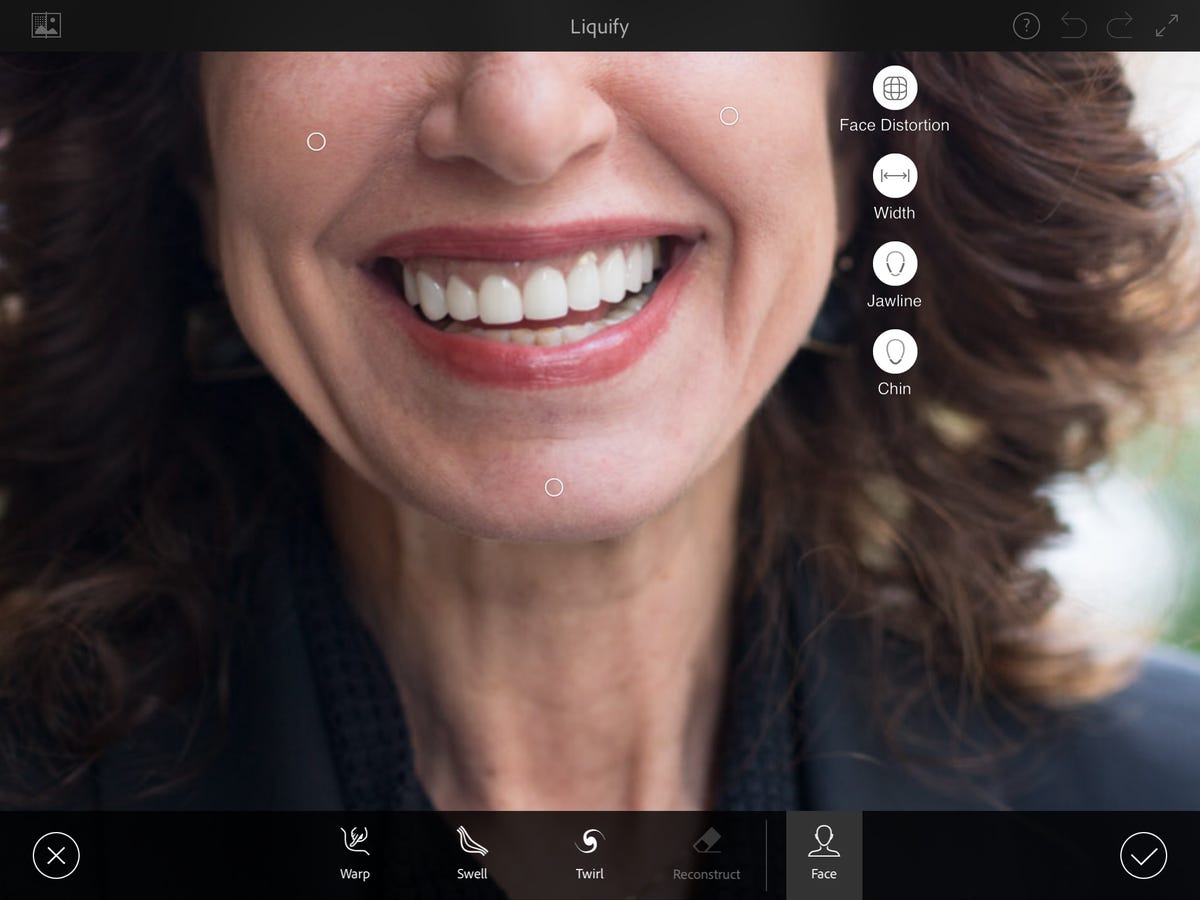Pick the Chin adjustment icon
The height and width of the screenshot is (900, 1200).
[894, 352]
